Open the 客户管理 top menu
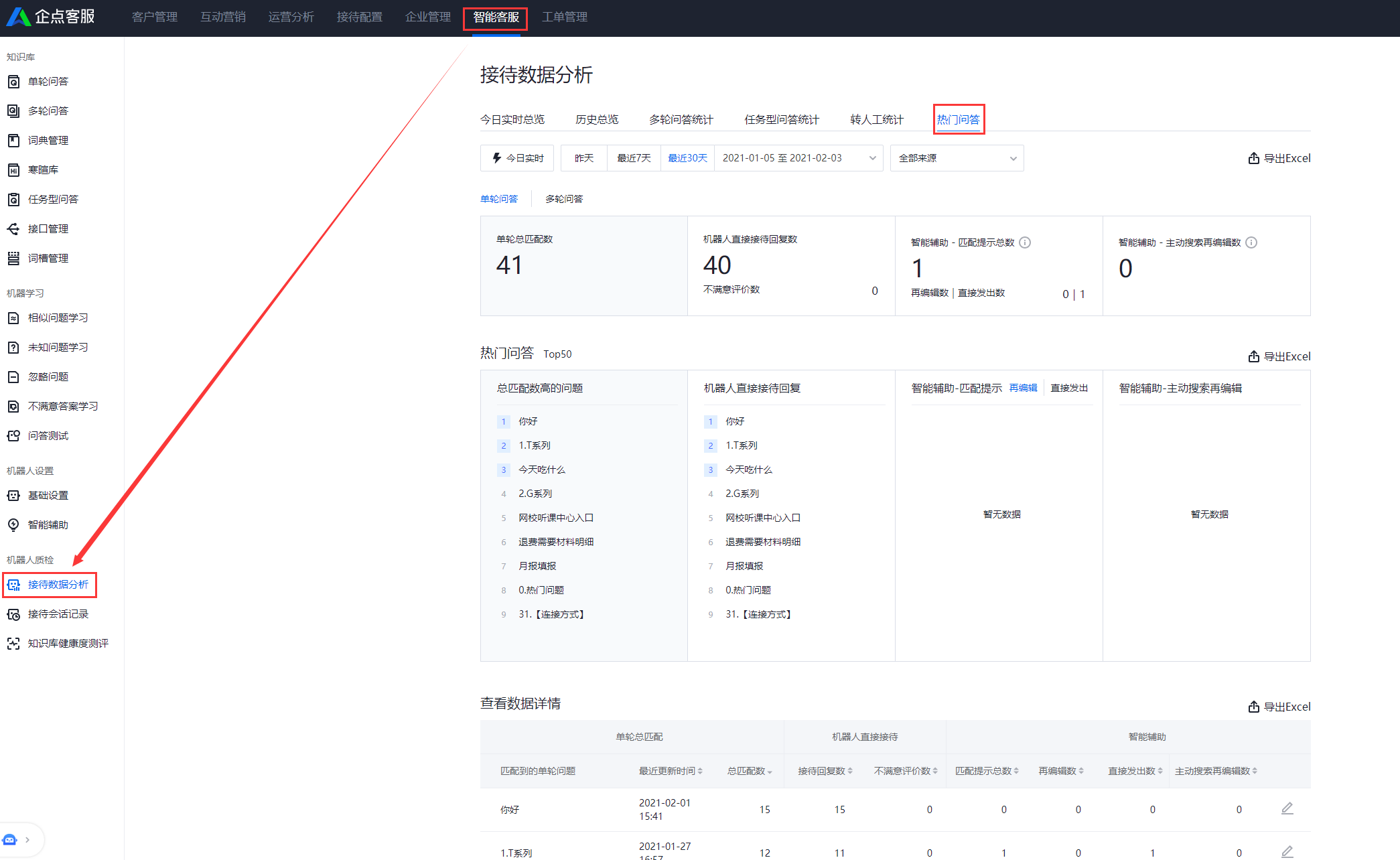 point(155,17)
